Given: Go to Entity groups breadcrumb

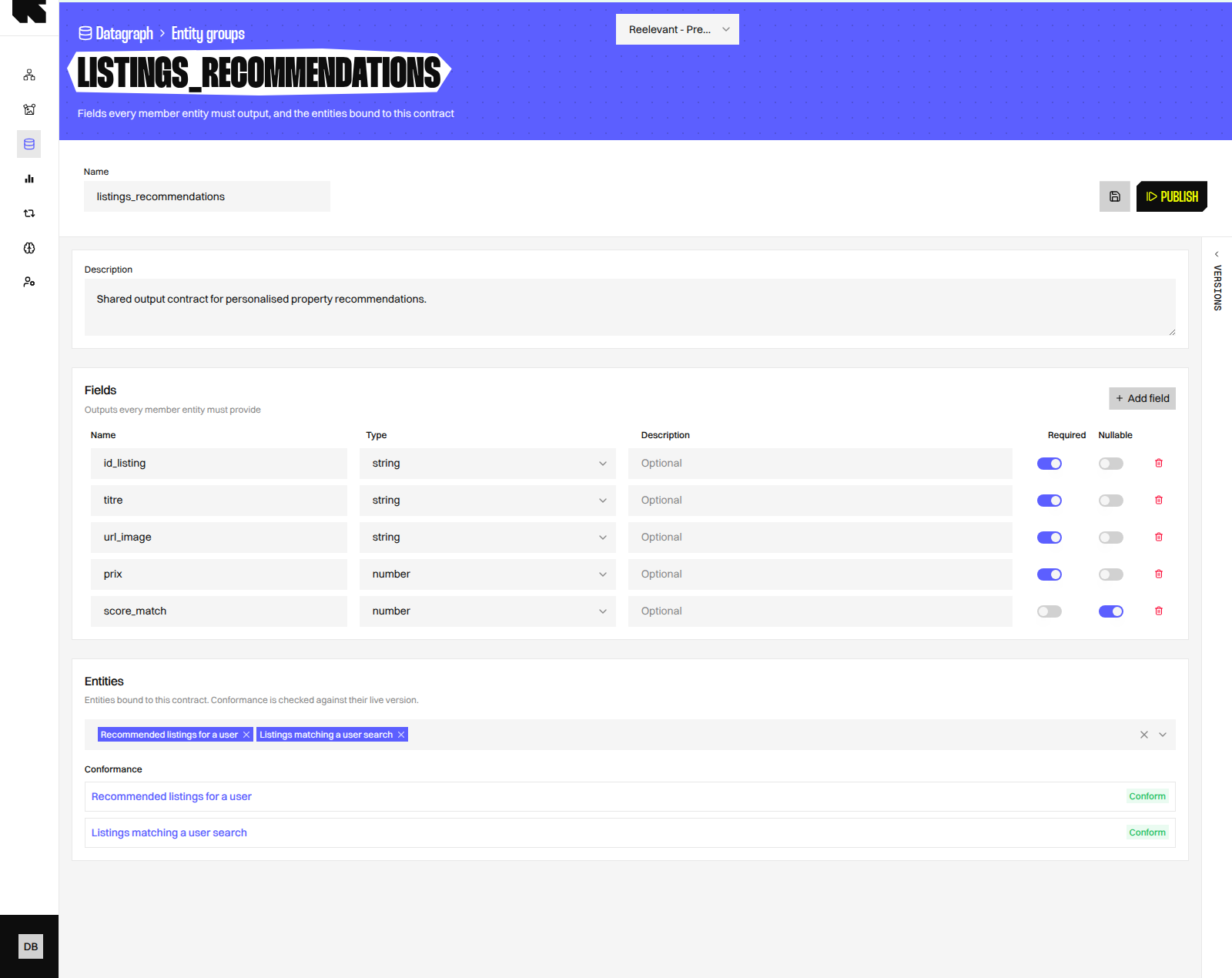Looking at the screenshot, I should coord(208,33).
